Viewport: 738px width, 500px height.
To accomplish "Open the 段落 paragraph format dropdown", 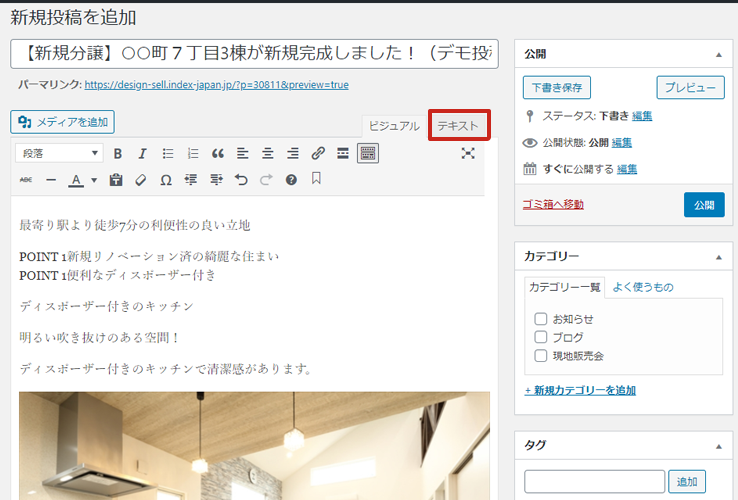I will point(61,153).
